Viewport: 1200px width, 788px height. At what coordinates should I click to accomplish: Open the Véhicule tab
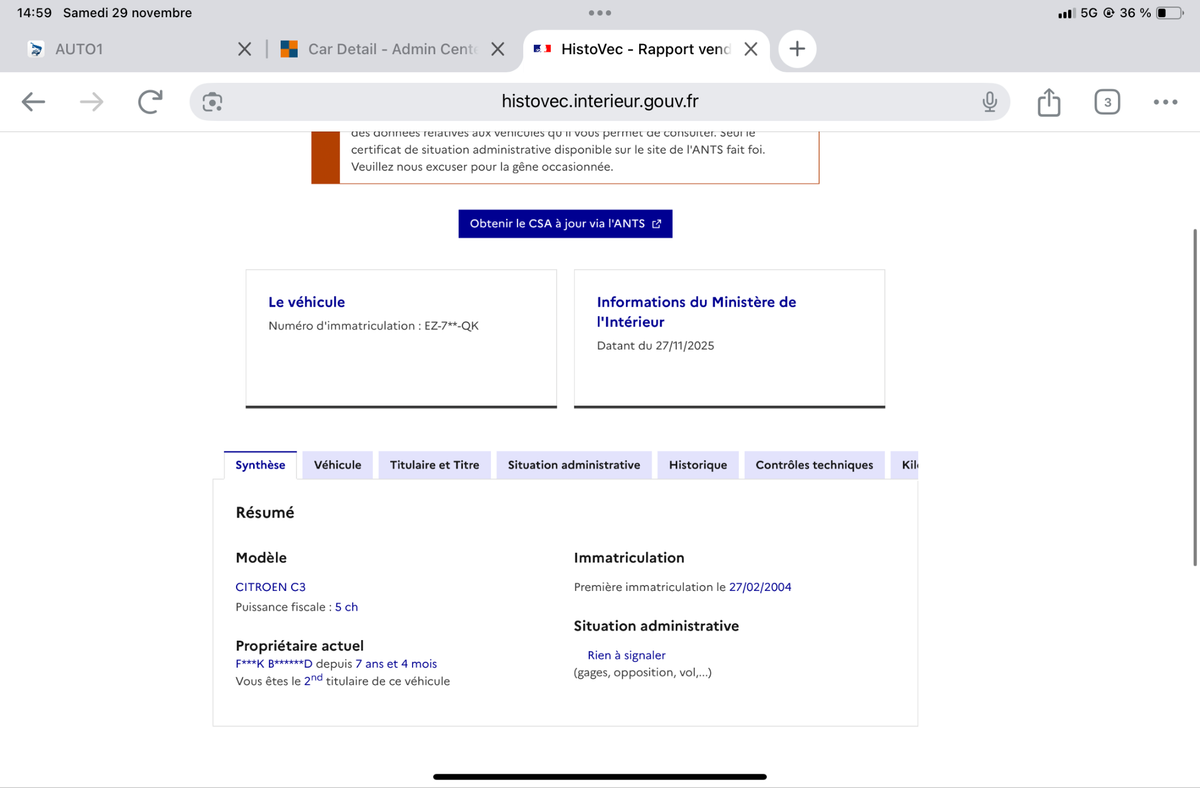[x=338, y=465]
